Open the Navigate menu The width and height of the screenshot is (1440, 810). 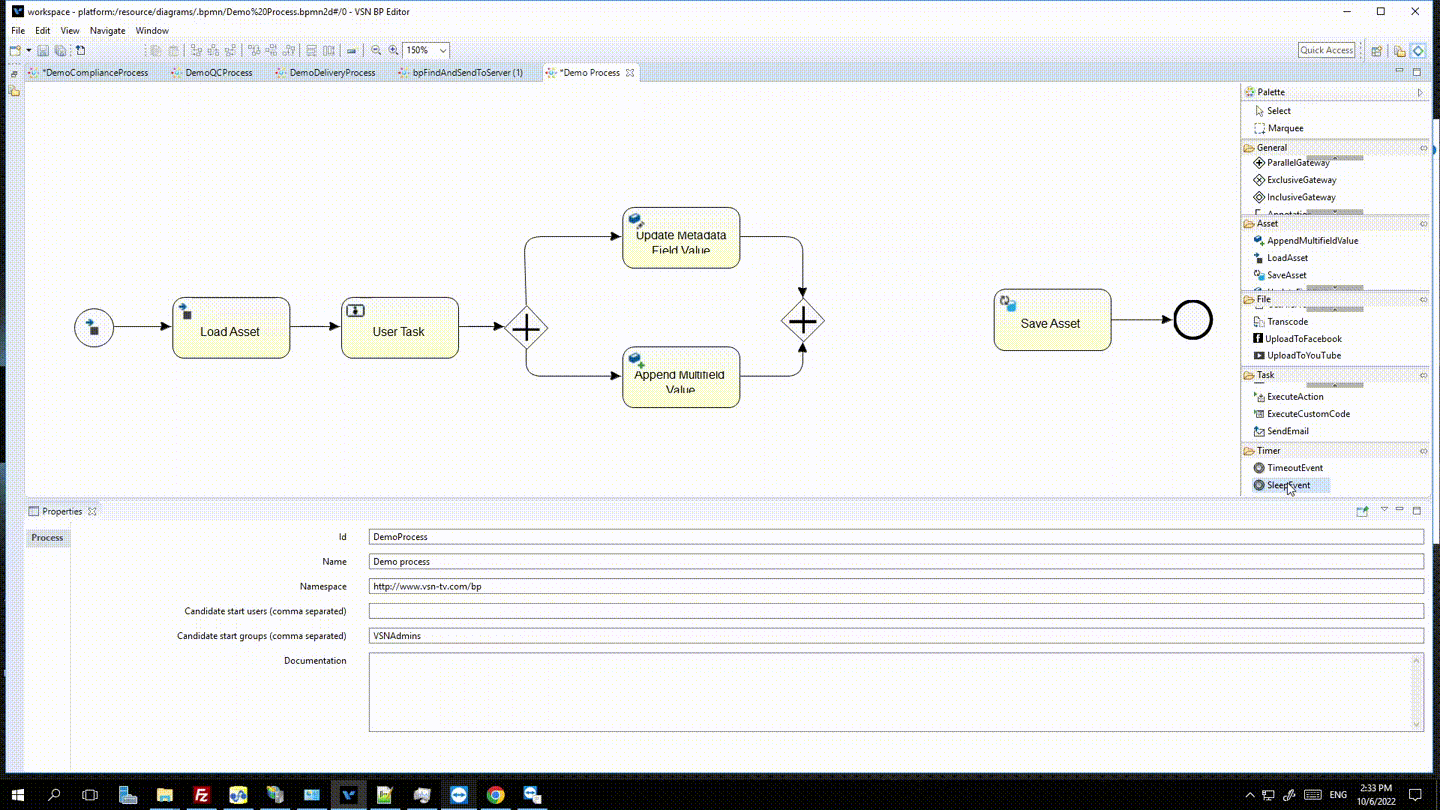click(107, 31)
